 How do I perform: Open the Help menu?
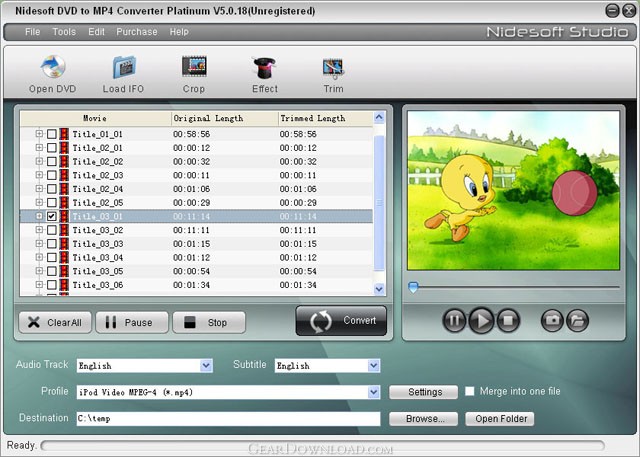click(x=179, y=32)
